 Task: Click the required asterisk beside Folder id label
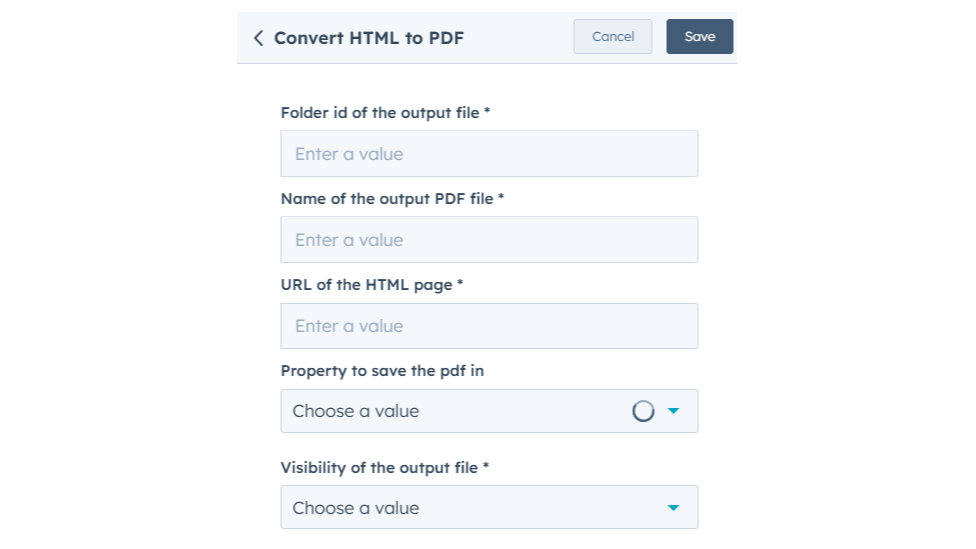487,112
